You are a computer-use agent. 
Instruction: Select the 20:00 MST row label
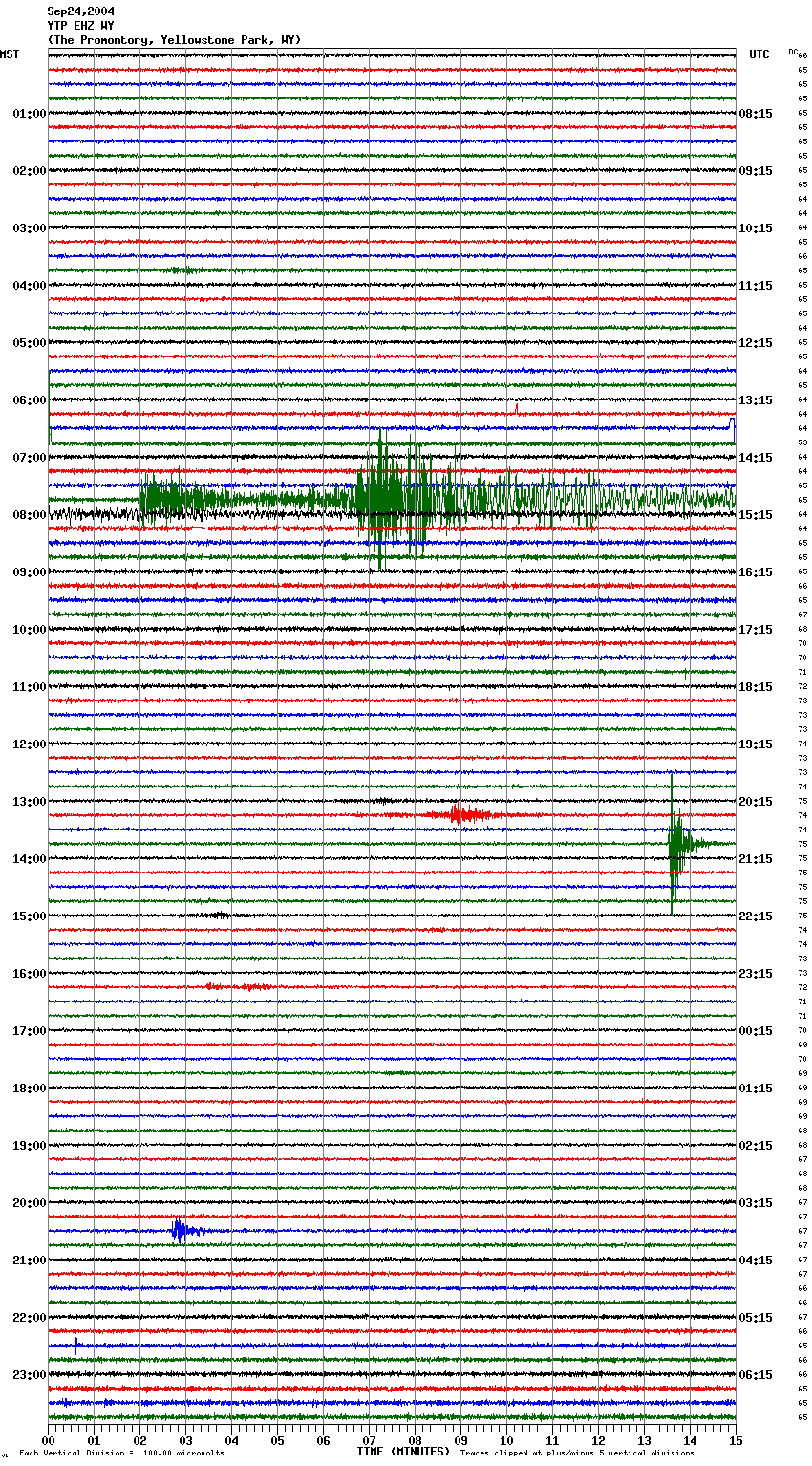point(30,1203)
